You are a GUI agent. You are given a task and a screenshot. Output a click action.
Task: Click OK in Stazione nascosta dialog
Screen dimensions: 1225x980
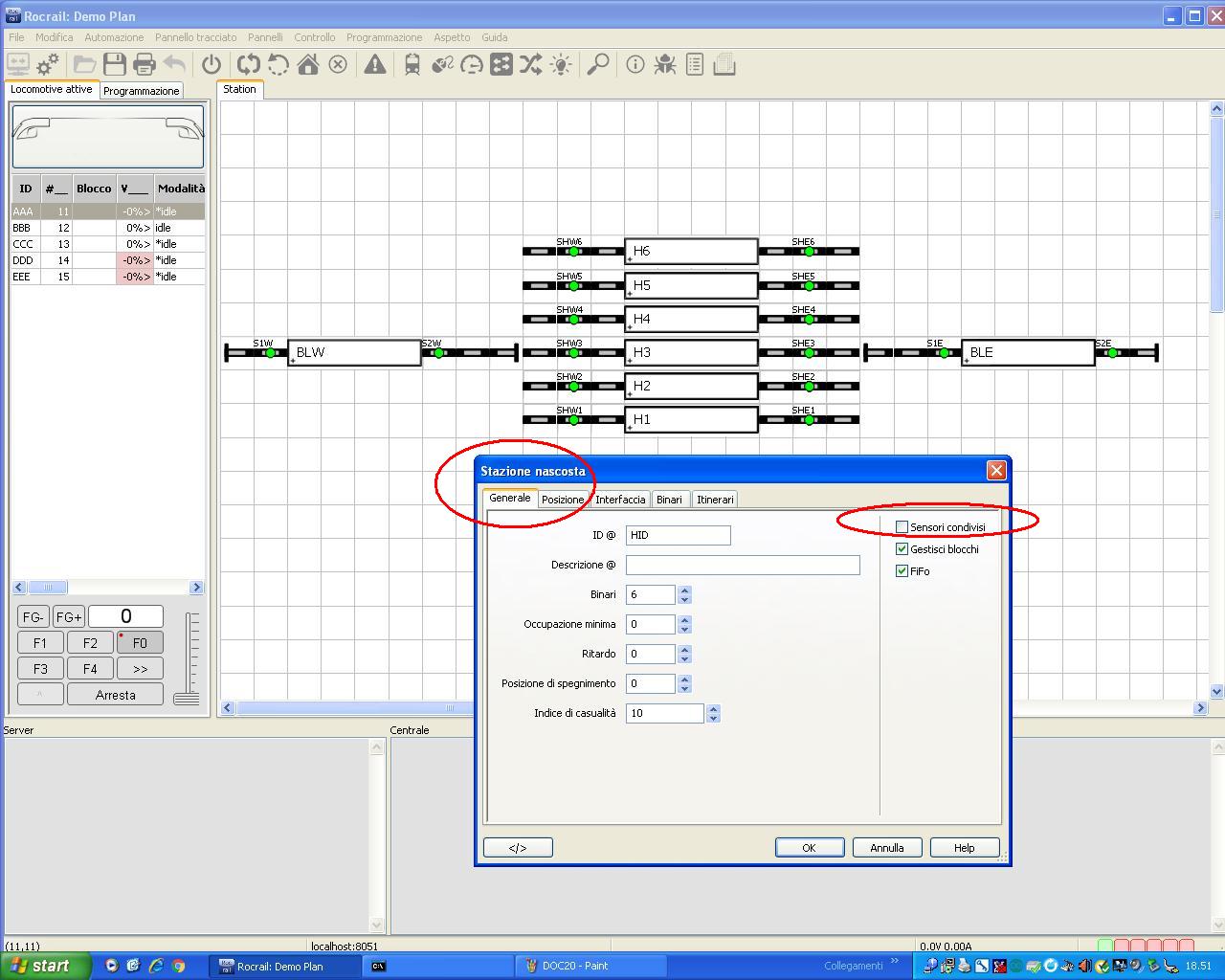pos(809,848)
